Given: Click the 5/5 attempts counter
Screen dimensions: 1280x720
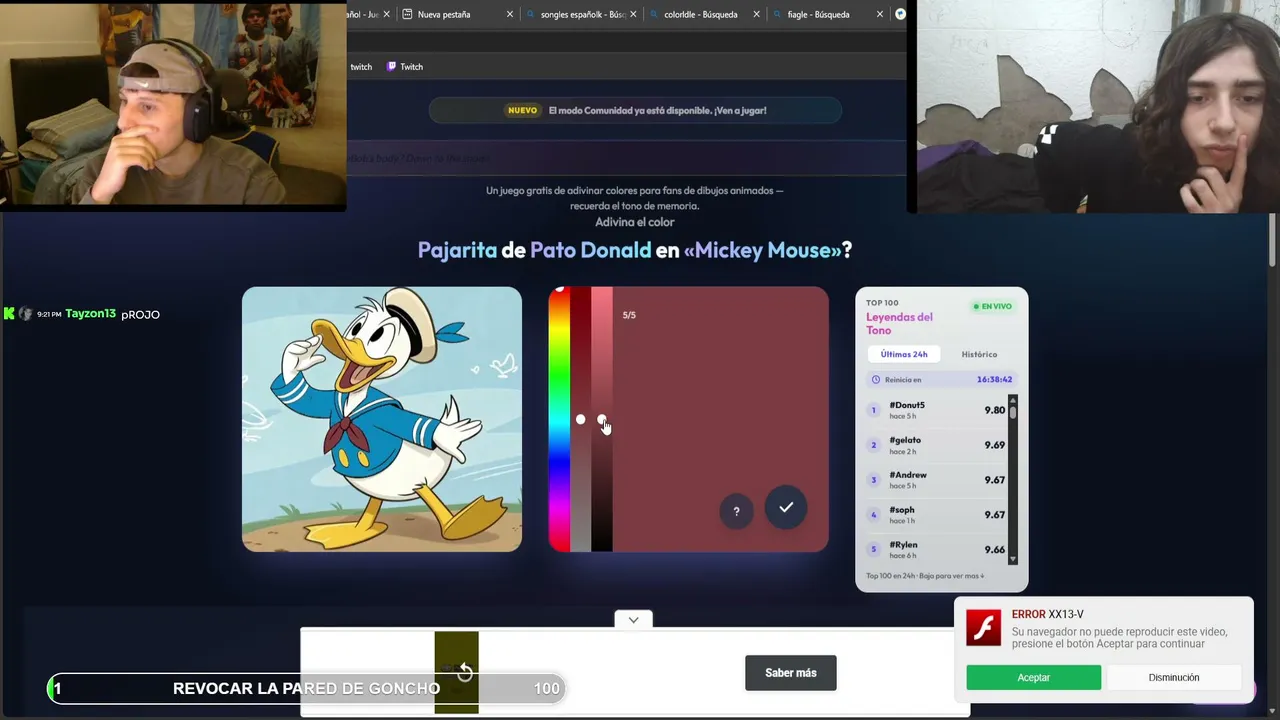Looking at the screenshot, I should [x=629, y=315].
